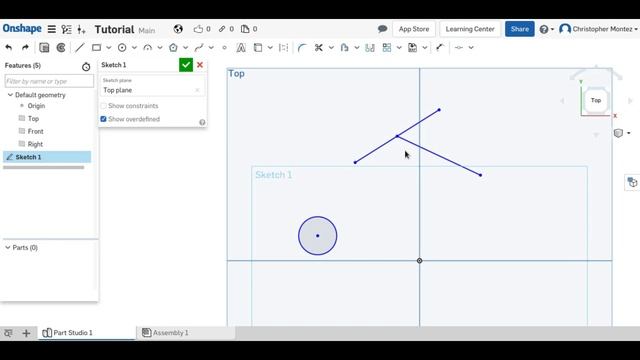640x360 pixels.
Task: Accept the sketch with green checkmark
Action: [x=186, y=65]
